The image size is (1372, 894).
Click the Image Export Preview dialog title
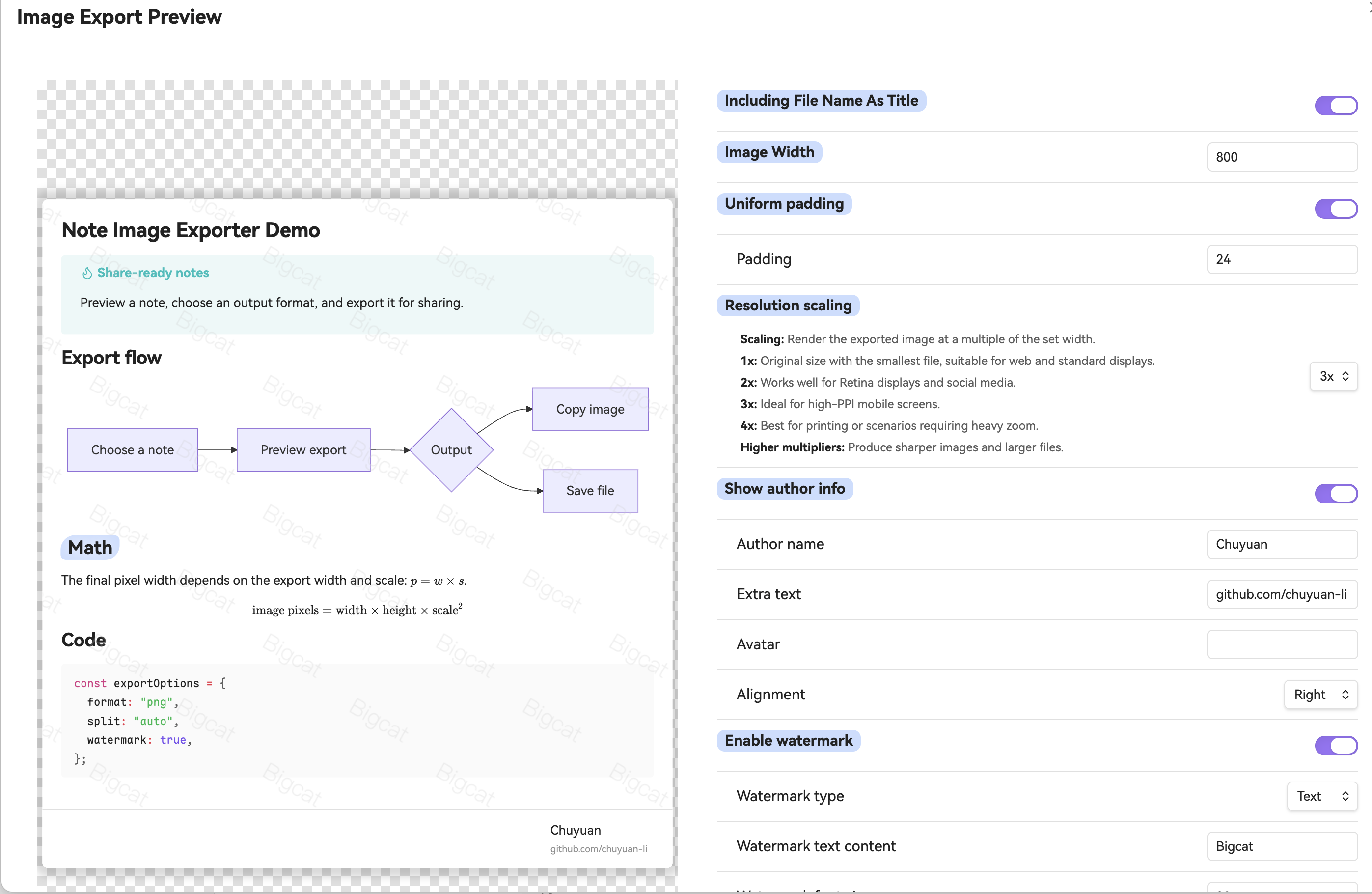point(119,17)
